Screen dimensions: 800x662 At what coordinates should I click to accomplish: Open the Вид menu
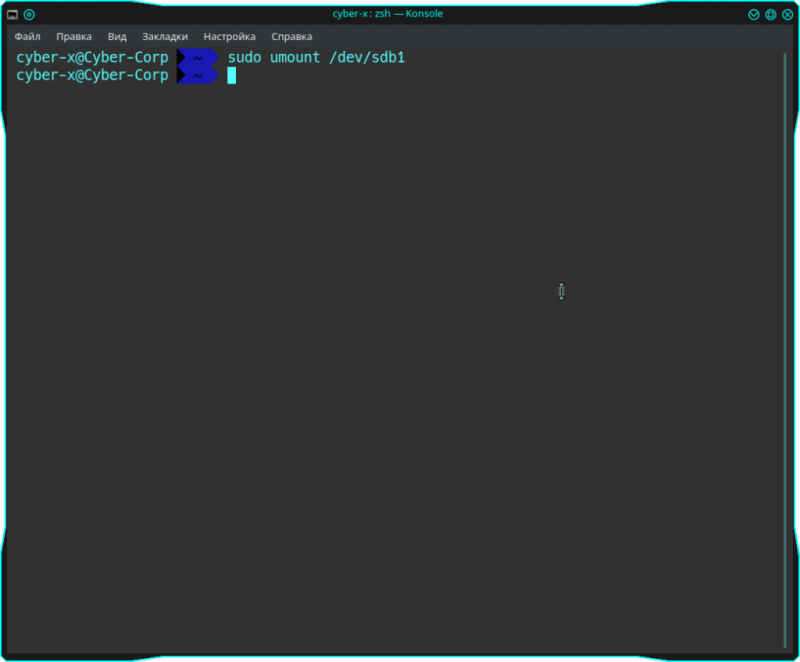coord(117,37)
